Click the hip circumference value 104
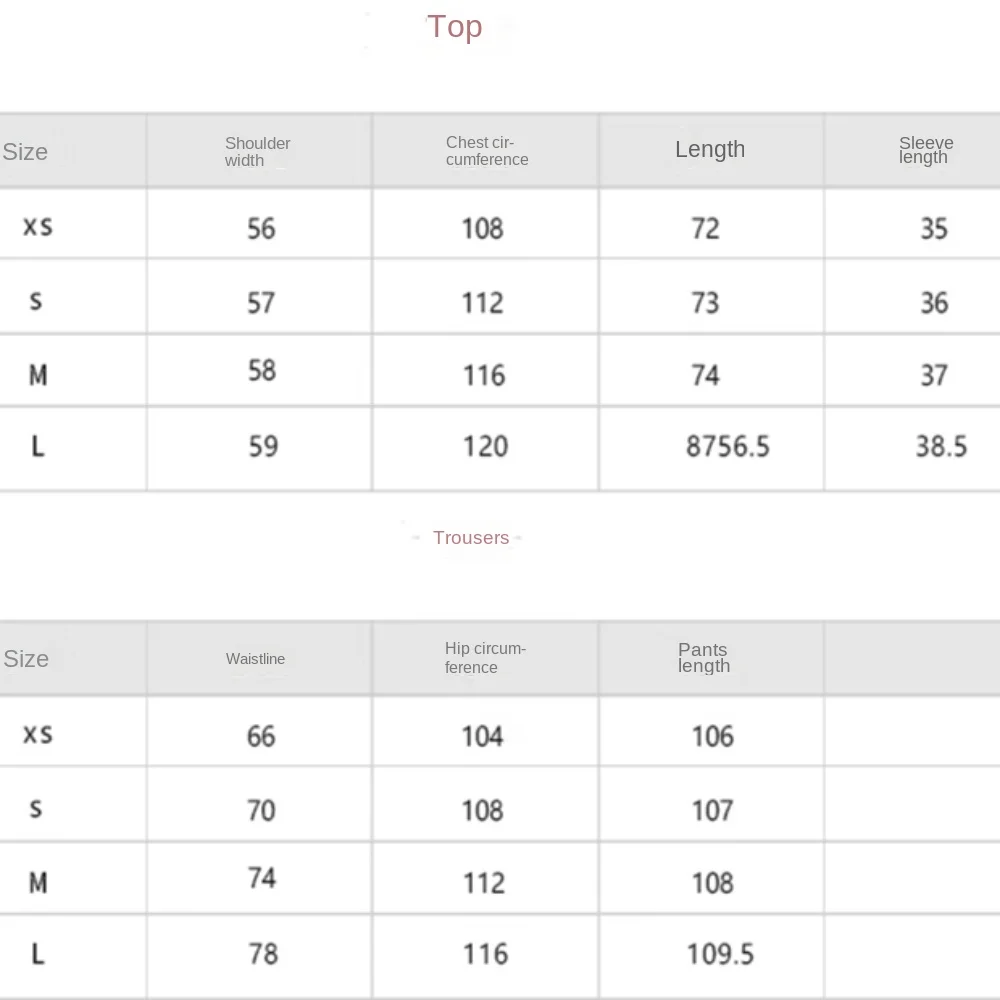 click(482, 737)
